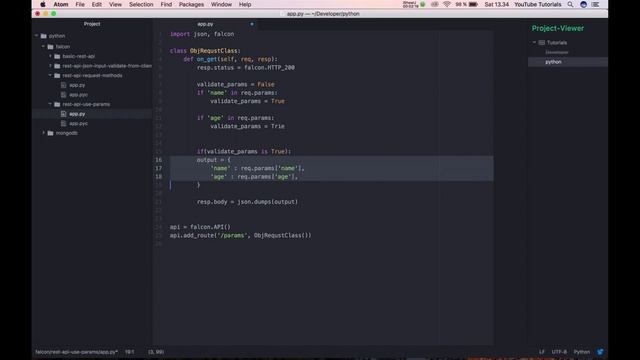Expand the mongodb folder arrow

[x=44, y=133]
